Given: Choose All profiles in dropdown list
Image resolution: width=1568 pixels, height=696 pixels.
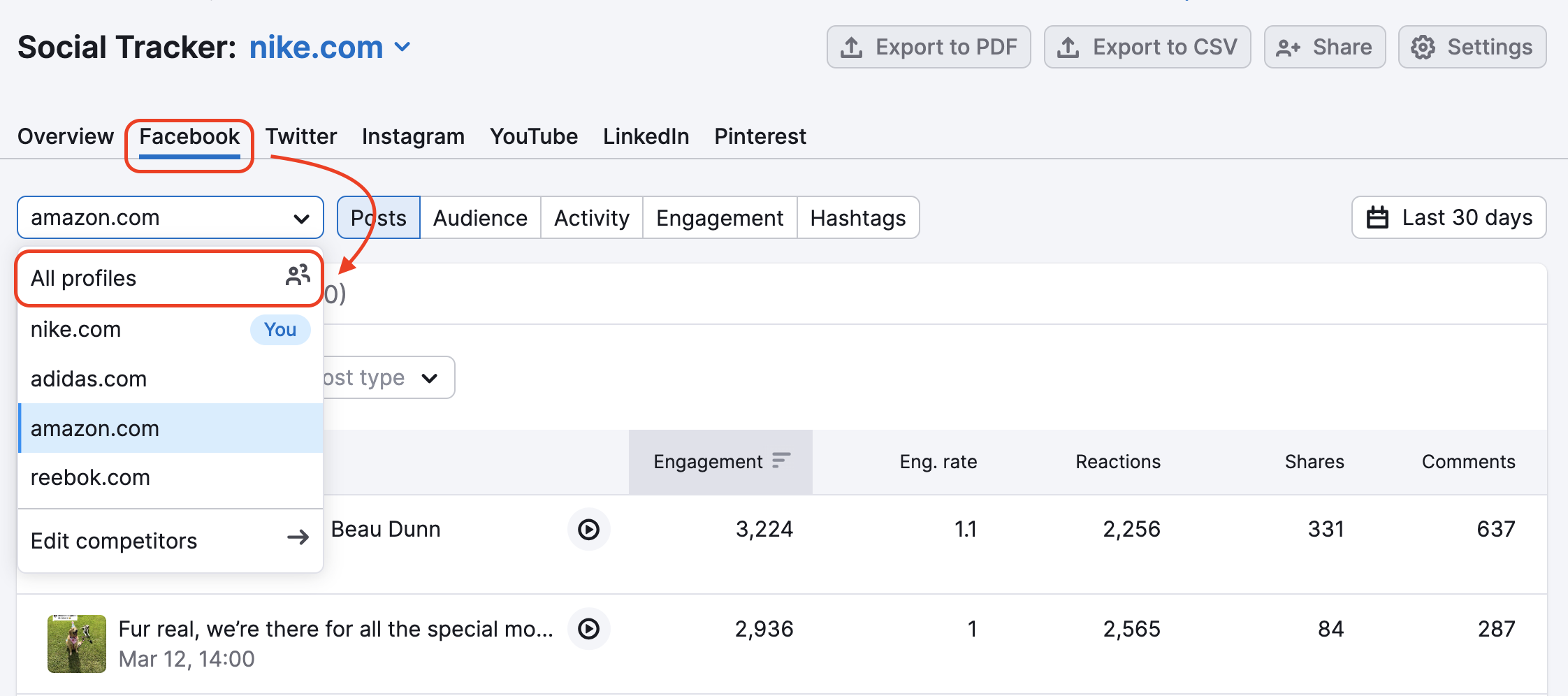Looking at the screenshot, I should coord(170,278).
